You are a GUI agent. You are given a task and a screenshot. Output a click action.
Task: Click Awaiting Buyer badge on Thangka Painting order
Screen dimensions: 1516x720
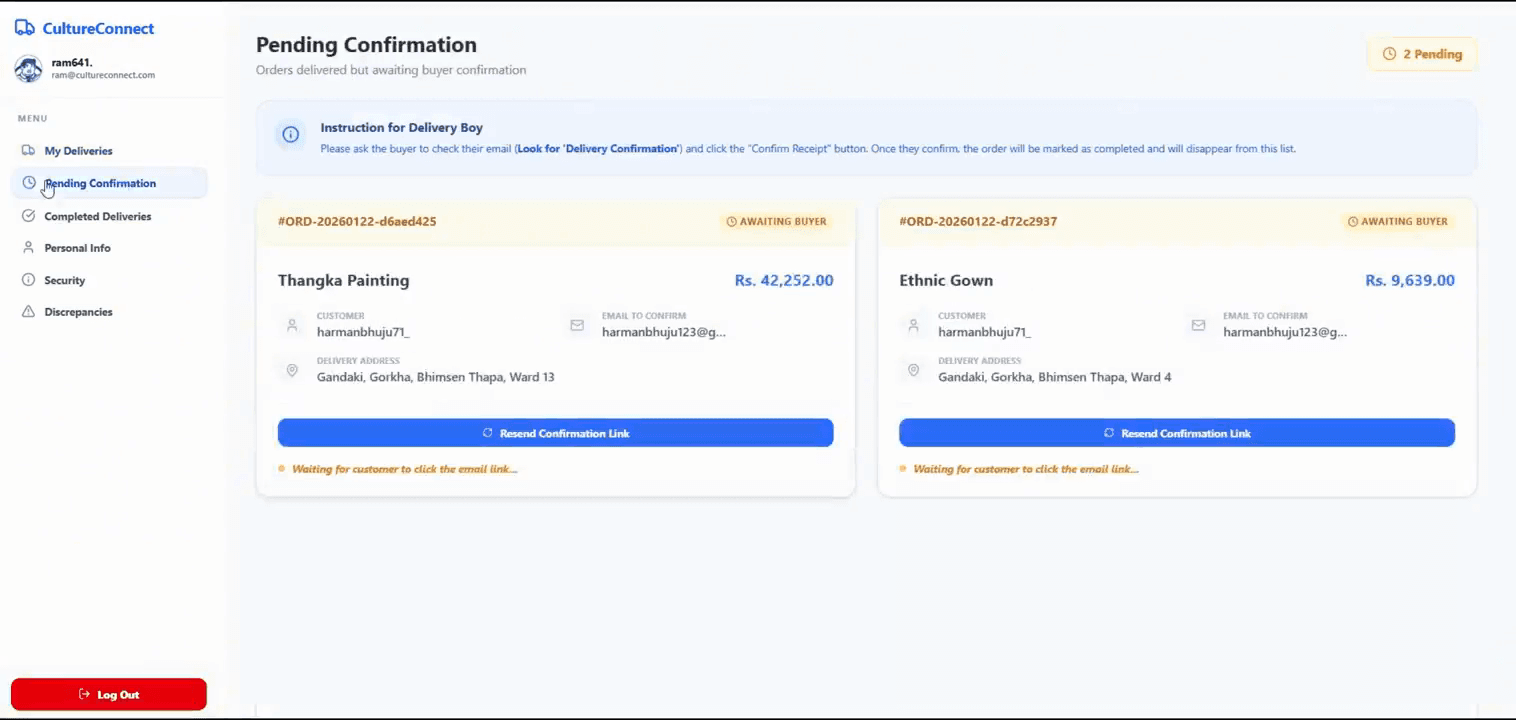[x=776, y=221]
